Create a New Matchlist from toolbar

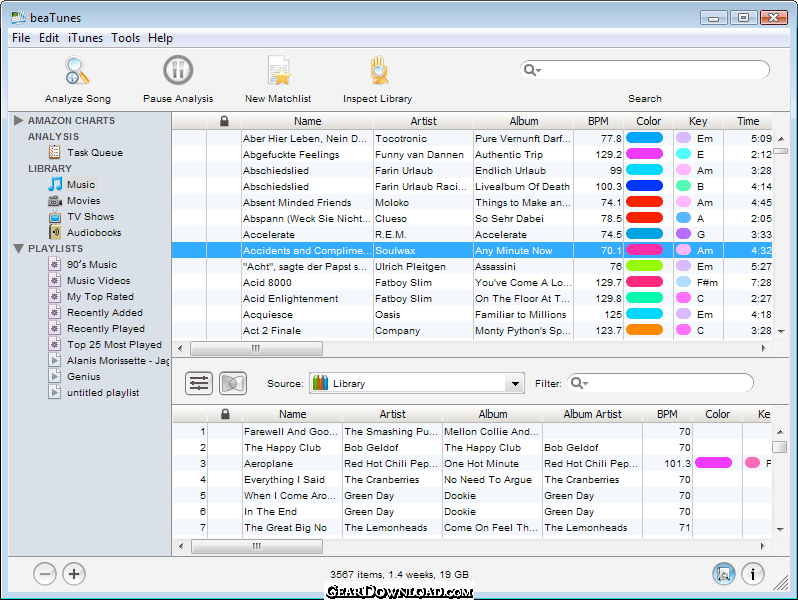[278, 71]
